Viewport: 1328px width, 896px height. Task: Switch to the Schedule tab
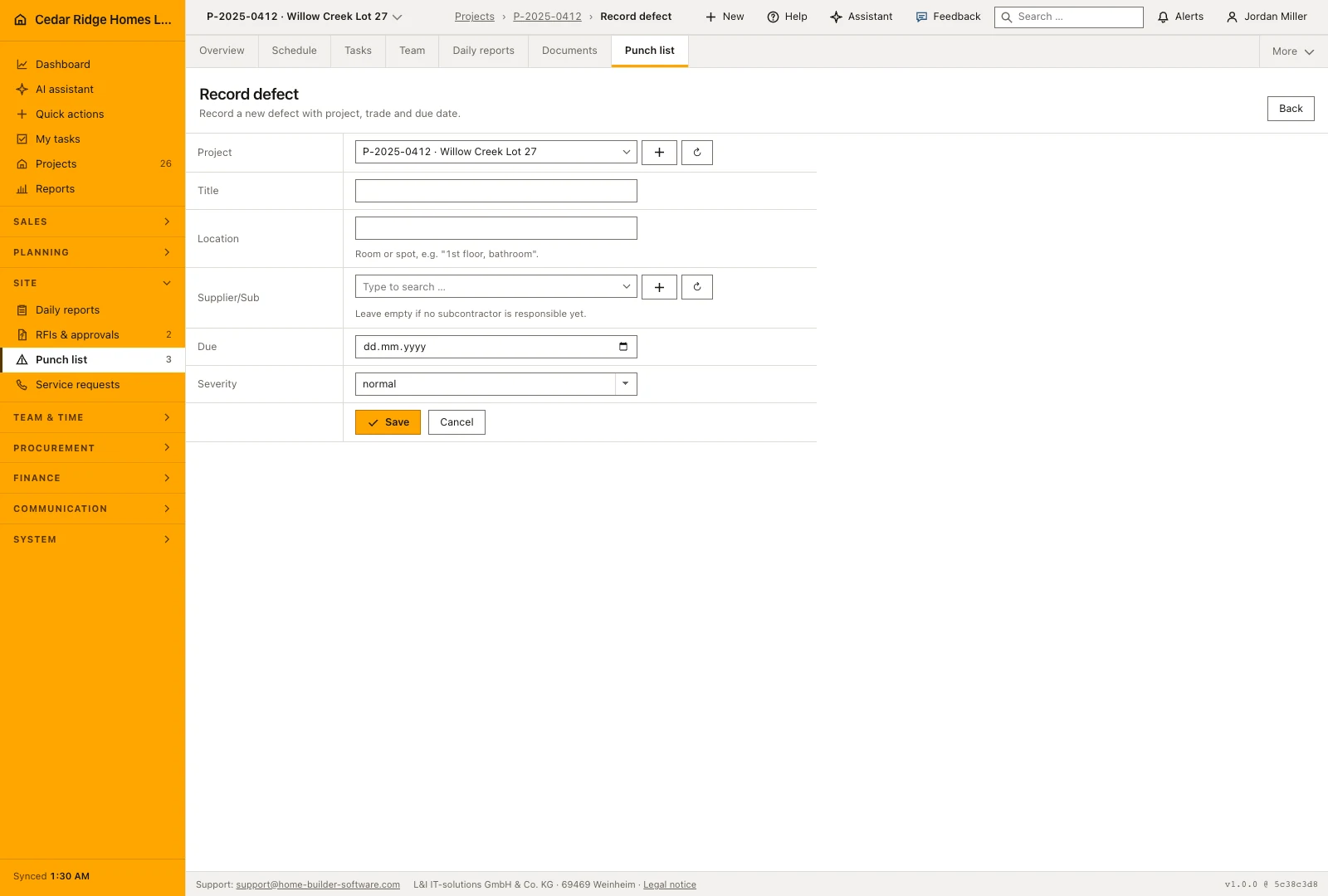(295, 51)
